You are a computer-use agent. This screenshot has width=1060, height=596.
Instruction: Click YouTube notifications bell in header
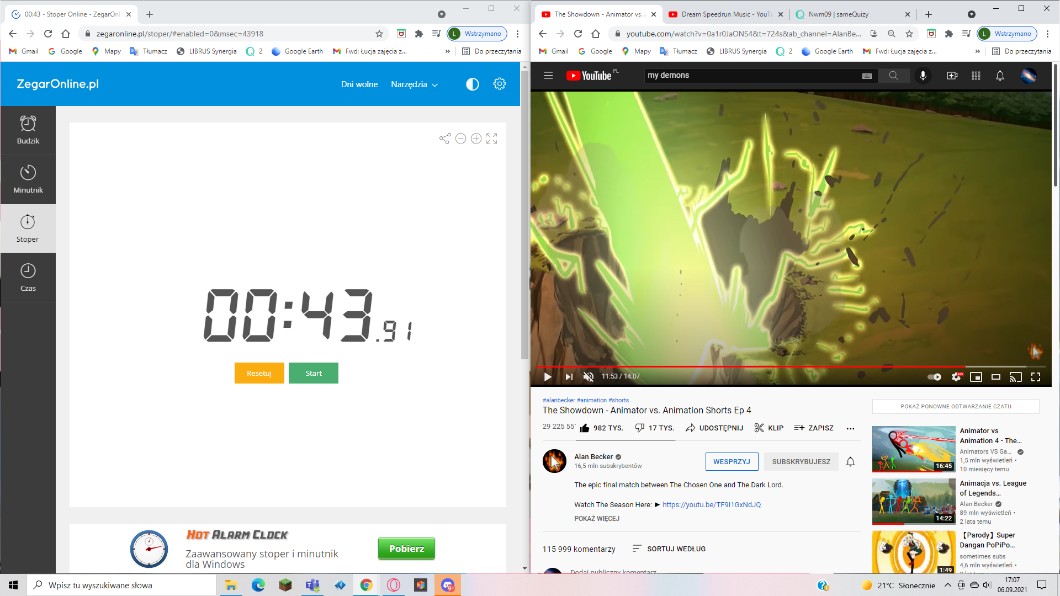(999, 76)
